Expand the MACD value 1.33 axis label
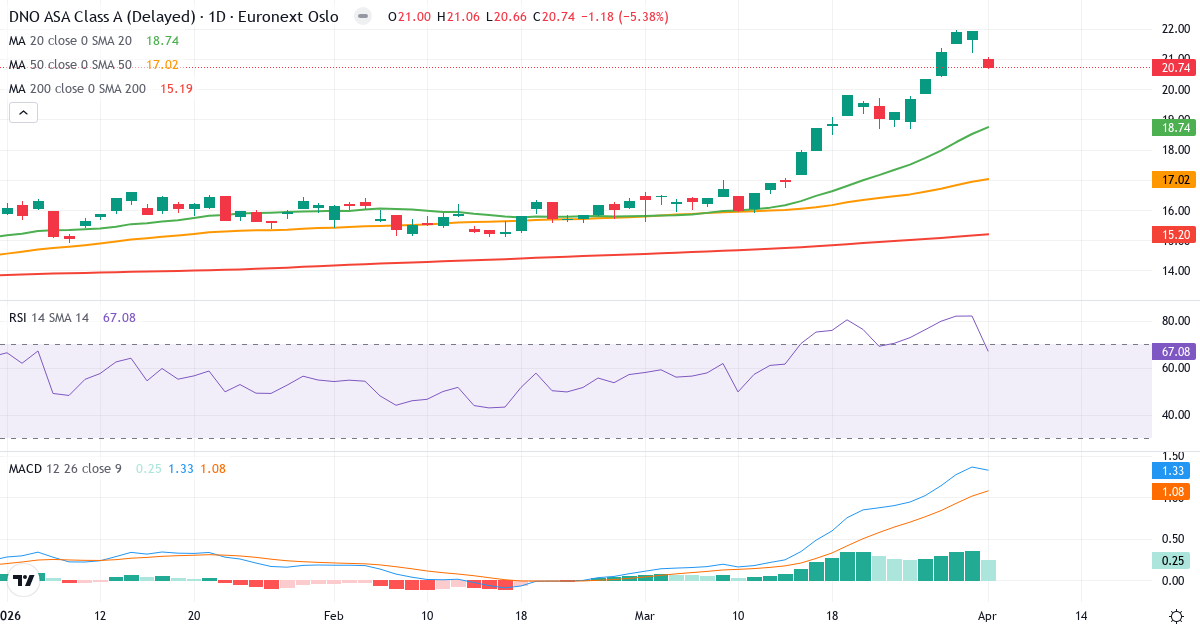Screen dimensions: 1200x630 (1172, 470)
